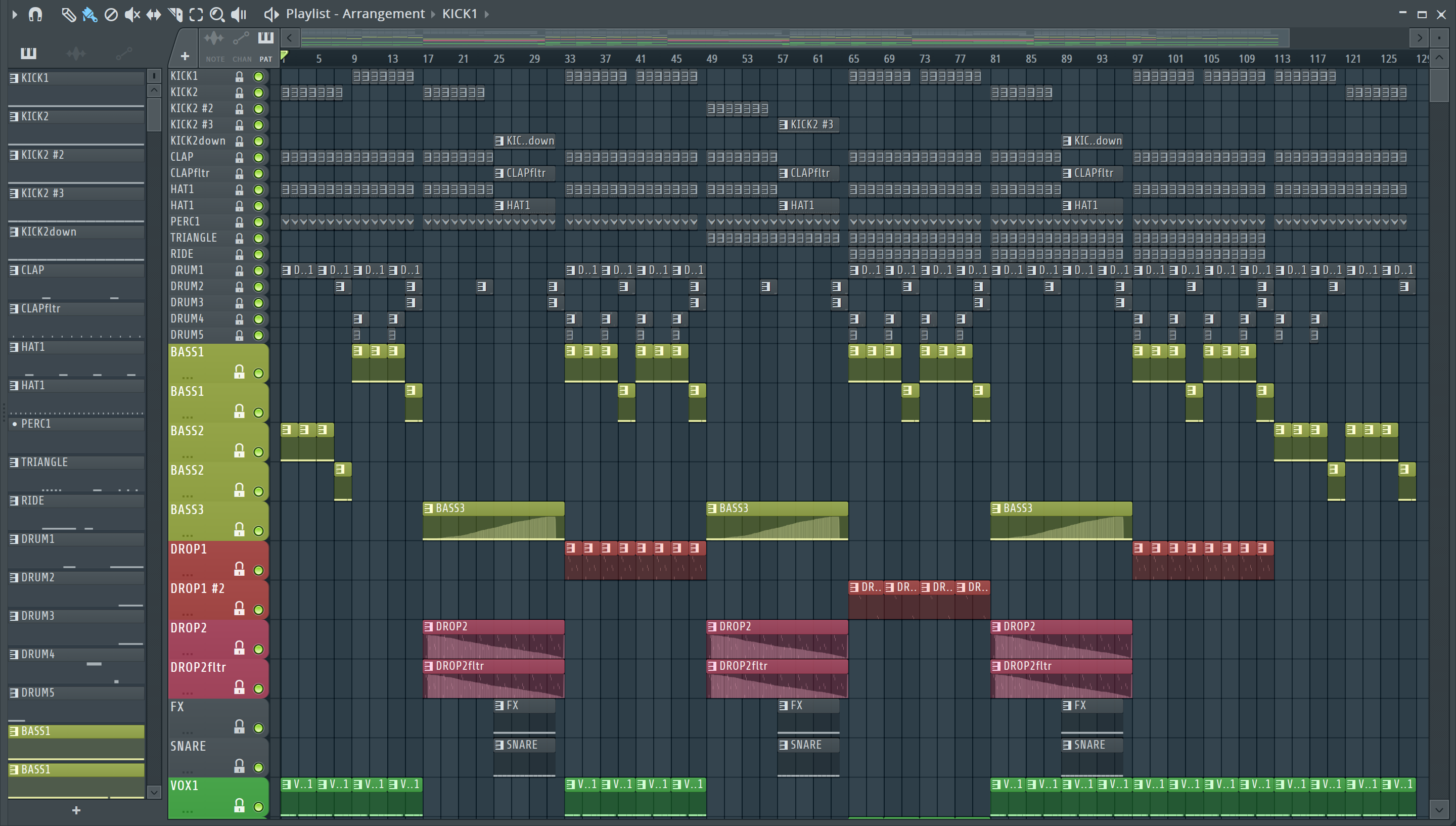This screenshot has width=1456, height=826.
Task: Click the picker panel scrollbar thumb
Action: pos(154,115)
